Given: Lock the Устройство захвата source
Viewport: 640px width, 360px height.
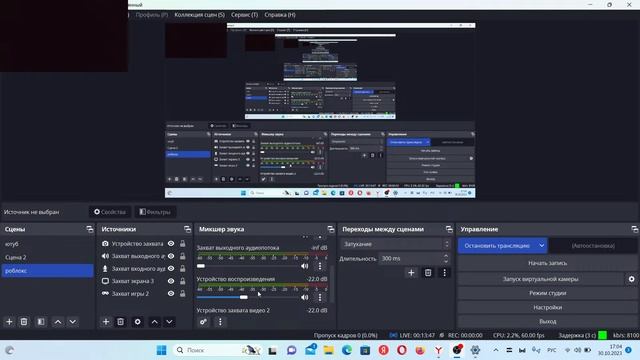Looking at the screenshot, I should (183, 244).
